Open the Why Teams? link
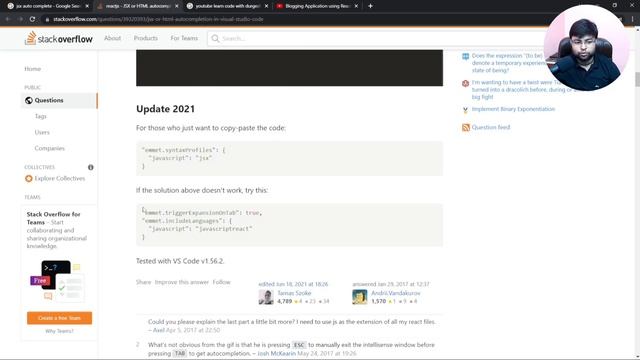640x360 pixels. pyautogui.click(x=60, y=331)
